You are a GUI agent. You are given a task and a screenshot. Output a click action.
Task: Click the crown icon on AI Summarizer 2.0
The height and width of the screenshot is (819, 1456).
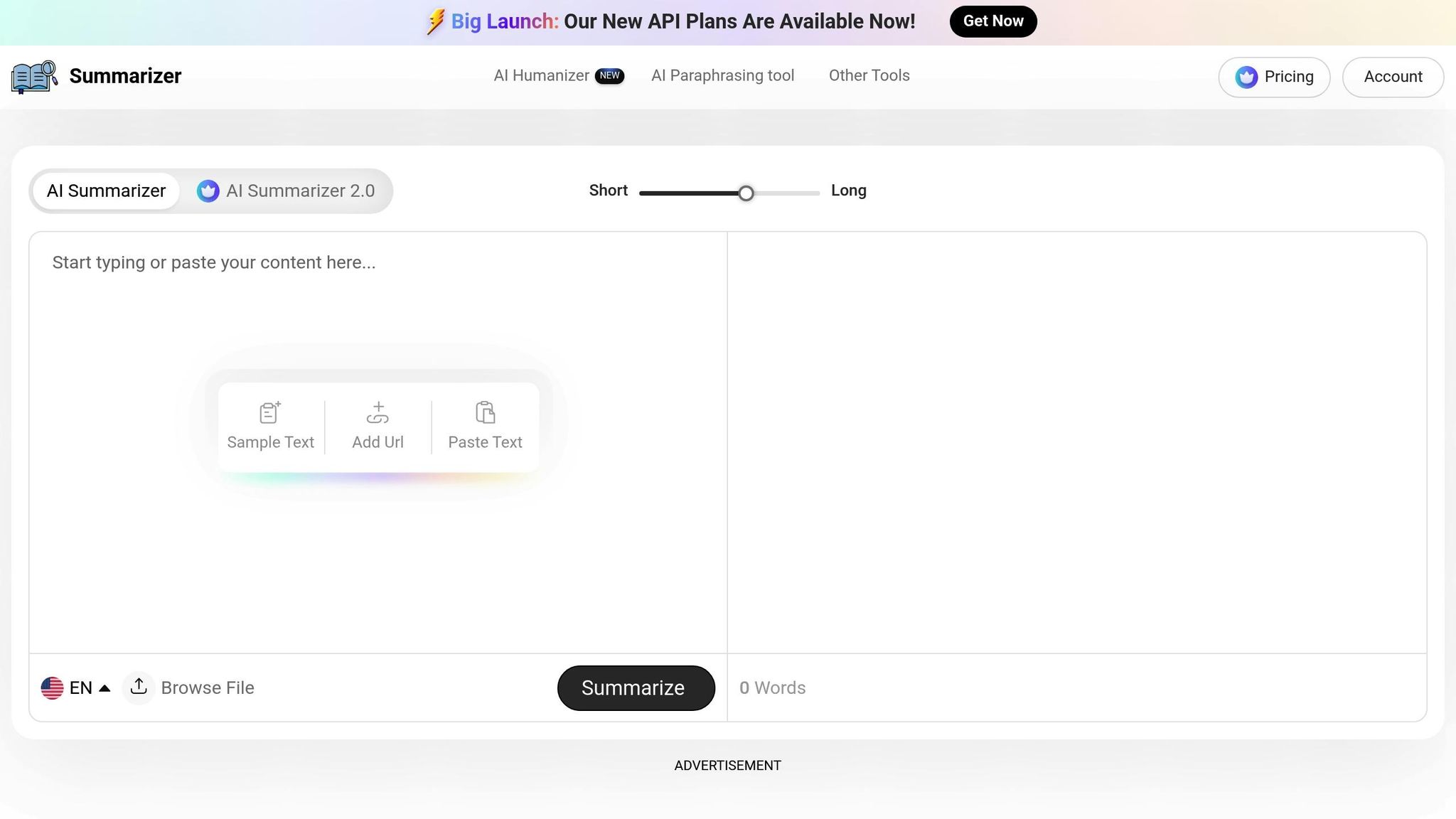pyautogui.click(x=208, y=191)
